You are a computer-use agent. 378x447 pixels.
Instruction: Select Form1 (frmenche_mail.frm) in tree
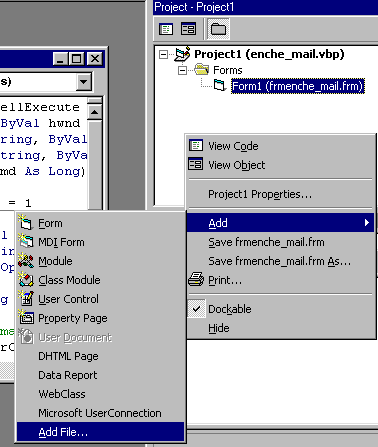(298, 86)
